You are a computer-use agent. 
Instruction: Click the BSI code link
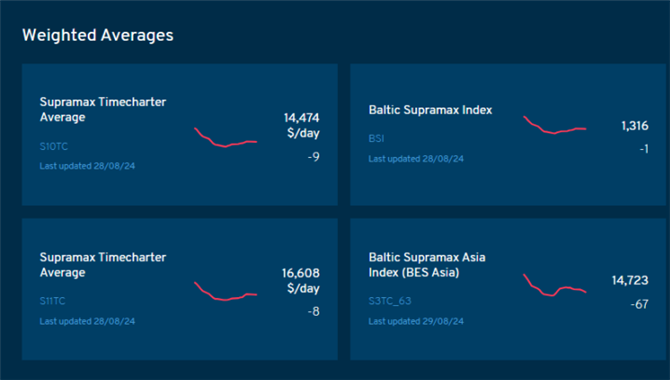pos(376,138)
